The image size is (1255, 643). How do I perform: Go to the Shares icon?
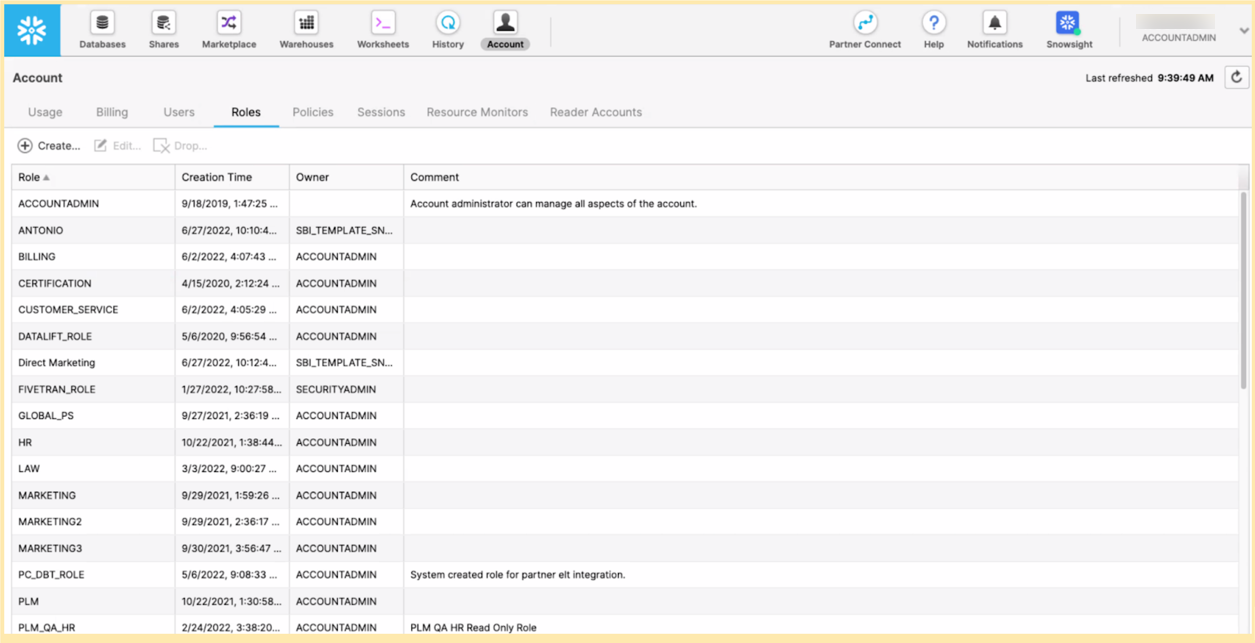coord(164,29)
